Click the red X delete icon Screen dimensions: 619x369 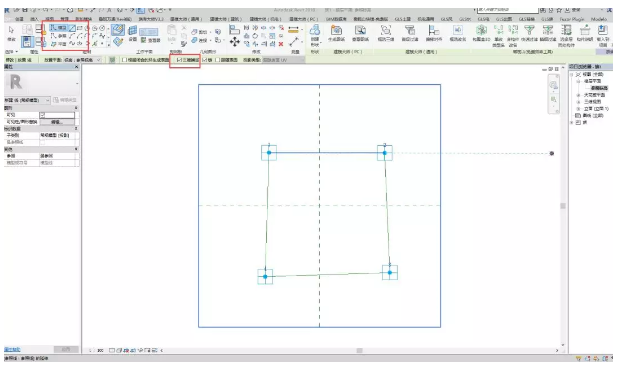point(281,44)
